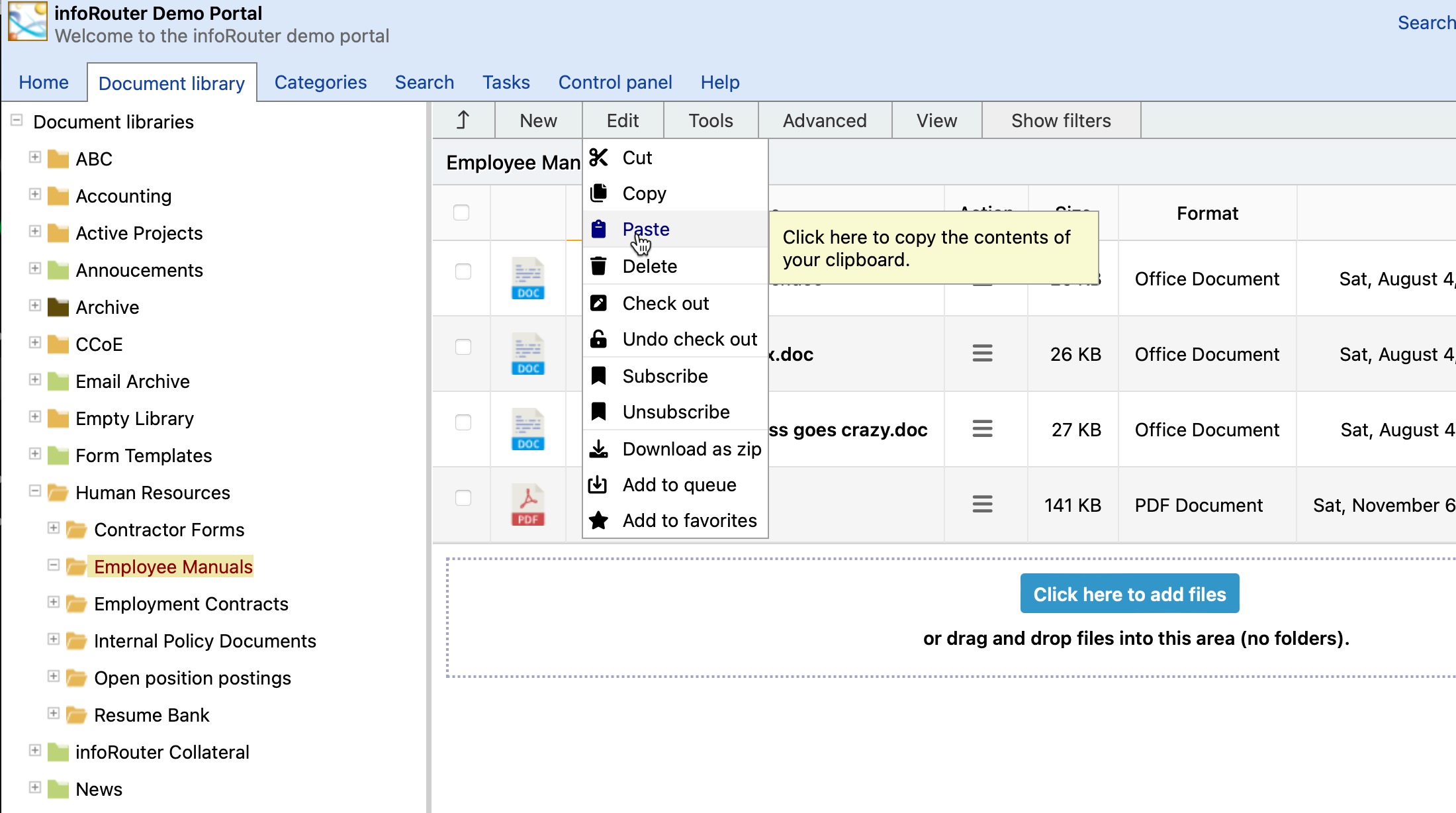The image size is (1456, 813).
Task: Click the trash Delete icon
Action: (598, 266)
